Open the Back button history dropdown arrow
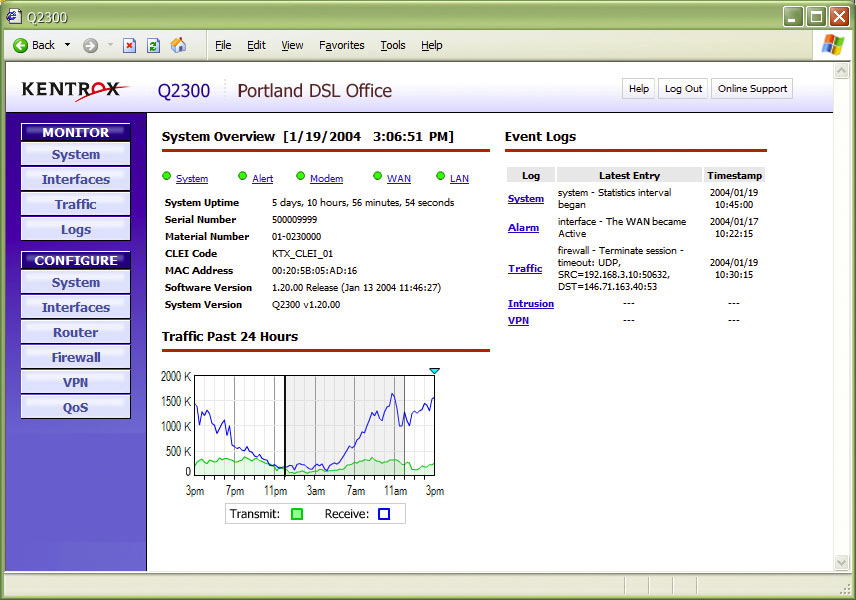 click(68, 45)
